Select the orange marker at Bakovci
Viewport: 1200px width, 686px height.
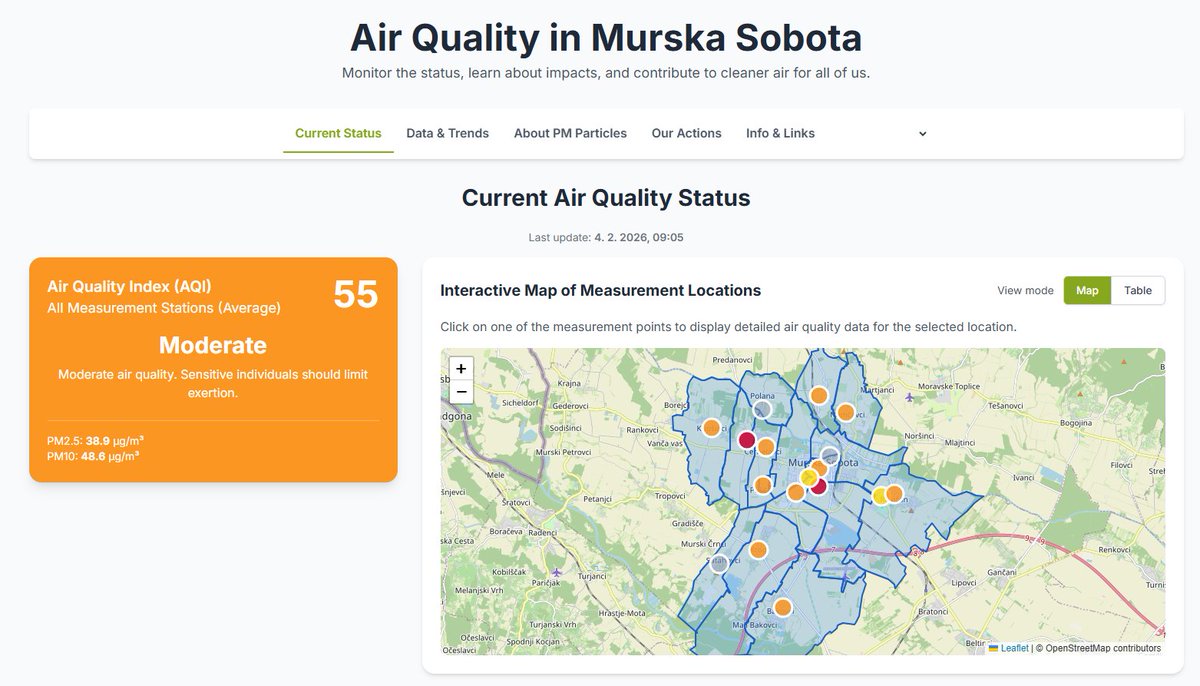[x=783, y=607]
